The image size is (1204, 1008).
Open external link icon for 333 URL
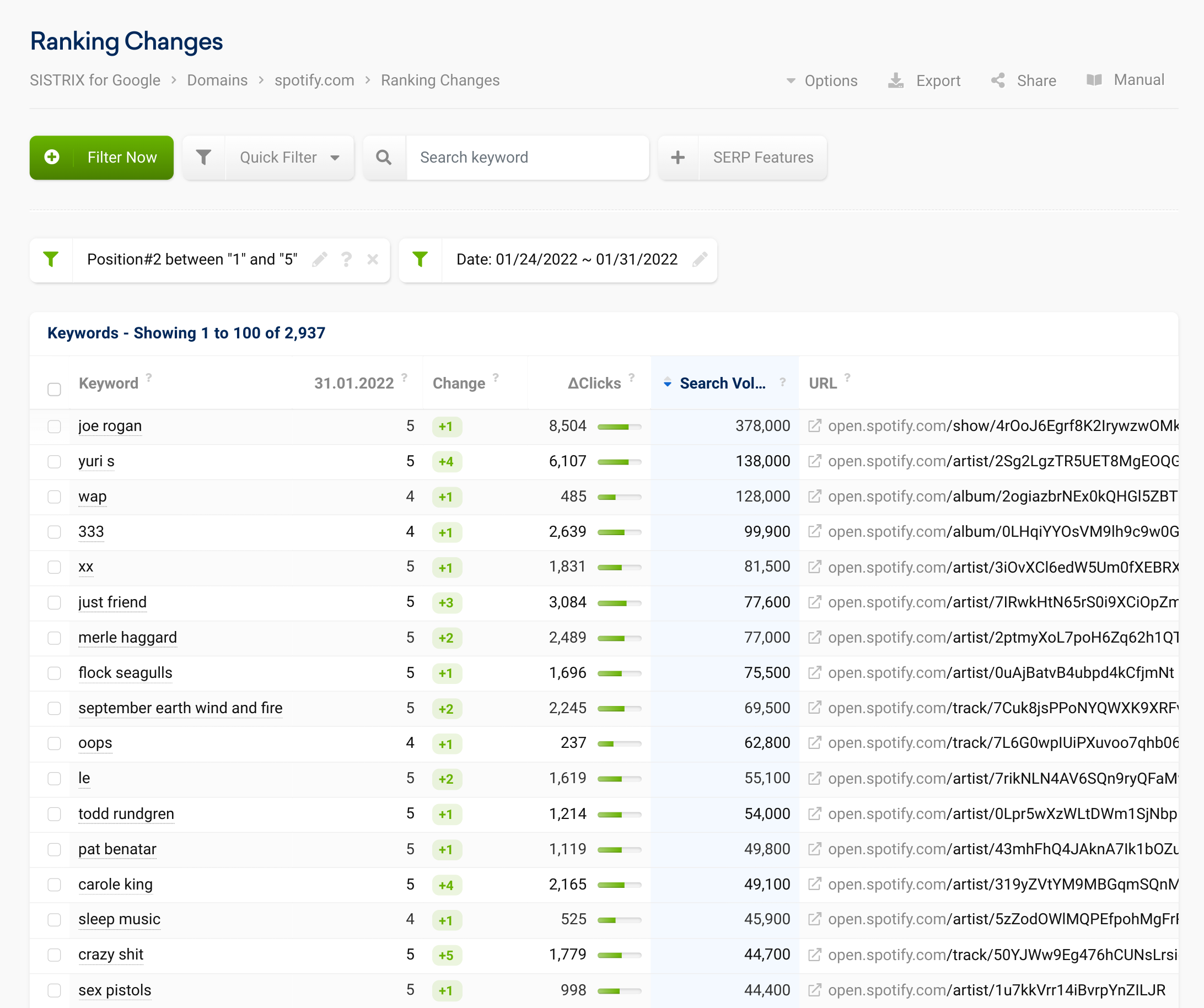click(815, 532)
